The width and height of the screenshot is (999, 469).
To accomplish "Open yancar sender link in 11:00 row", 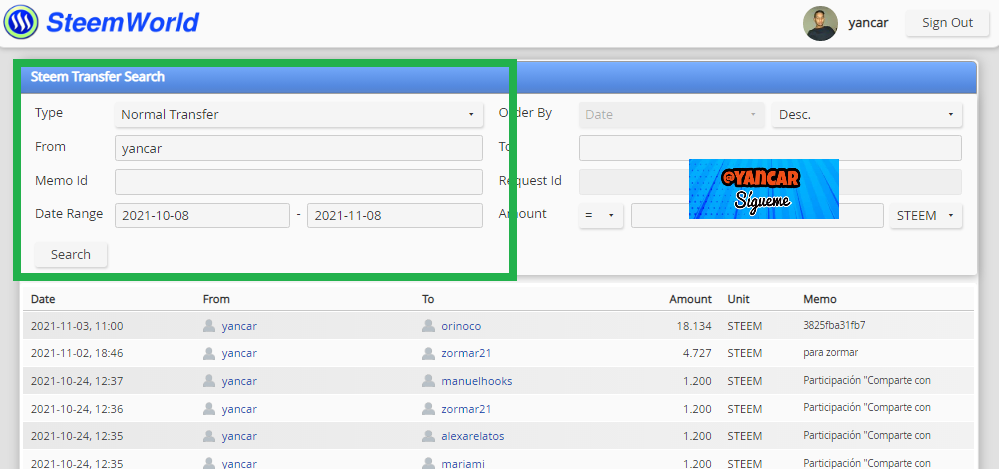I will click(239, 326).
